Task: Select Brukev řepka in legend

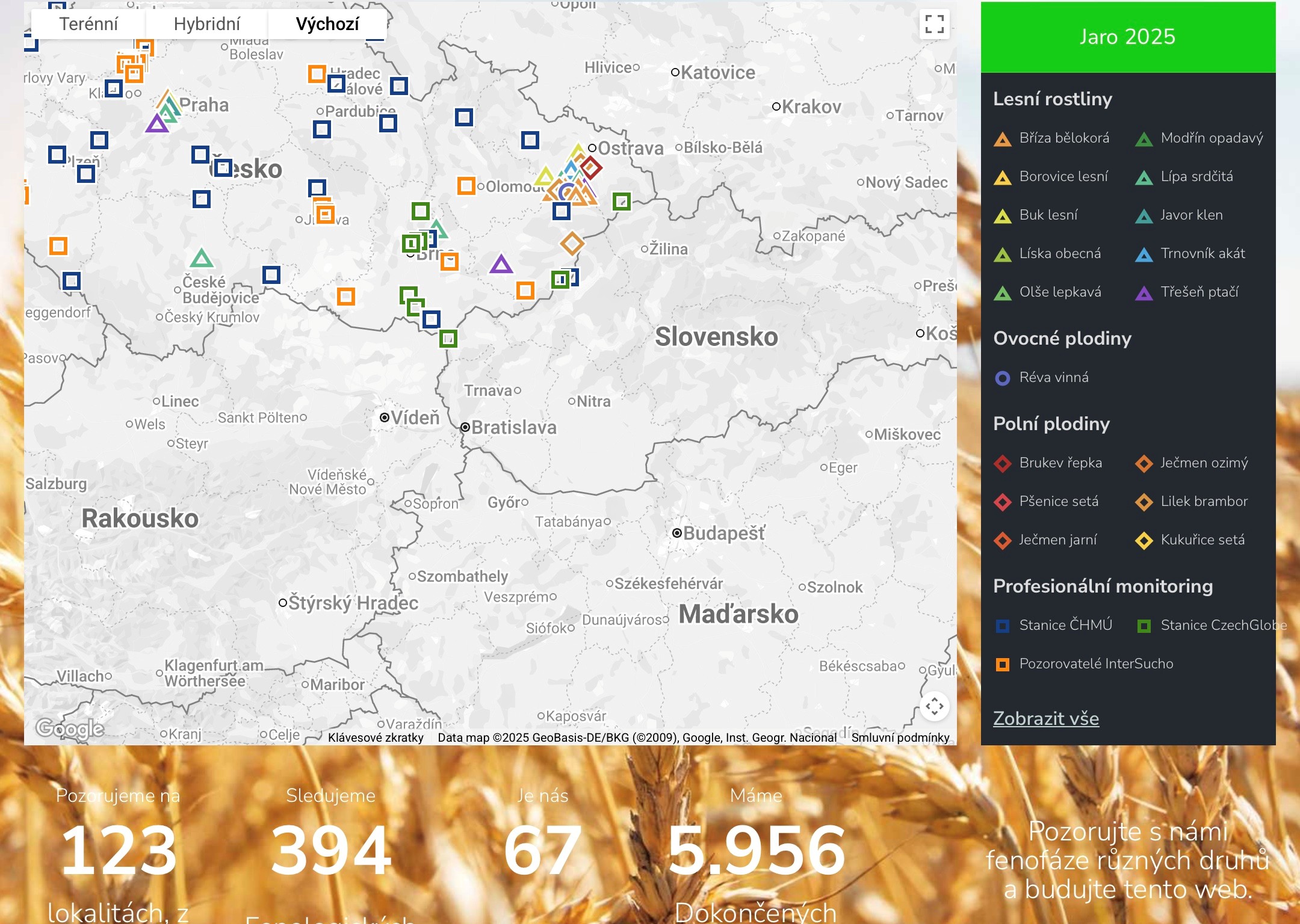Action: click(1048, 463)
